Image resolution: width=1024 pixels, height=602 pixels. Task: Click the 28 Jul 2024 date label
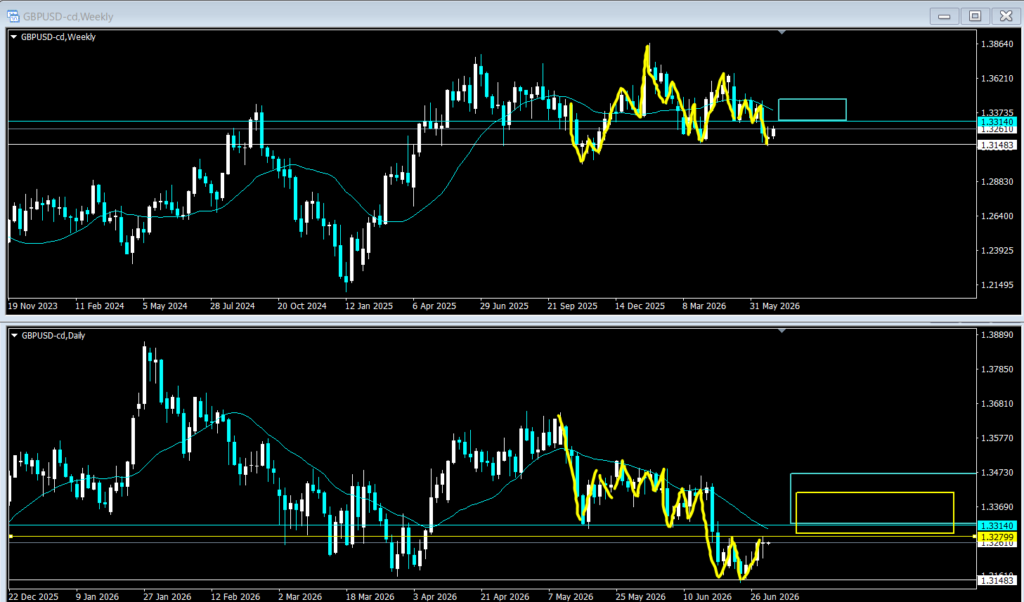click(x=232, y=306)
